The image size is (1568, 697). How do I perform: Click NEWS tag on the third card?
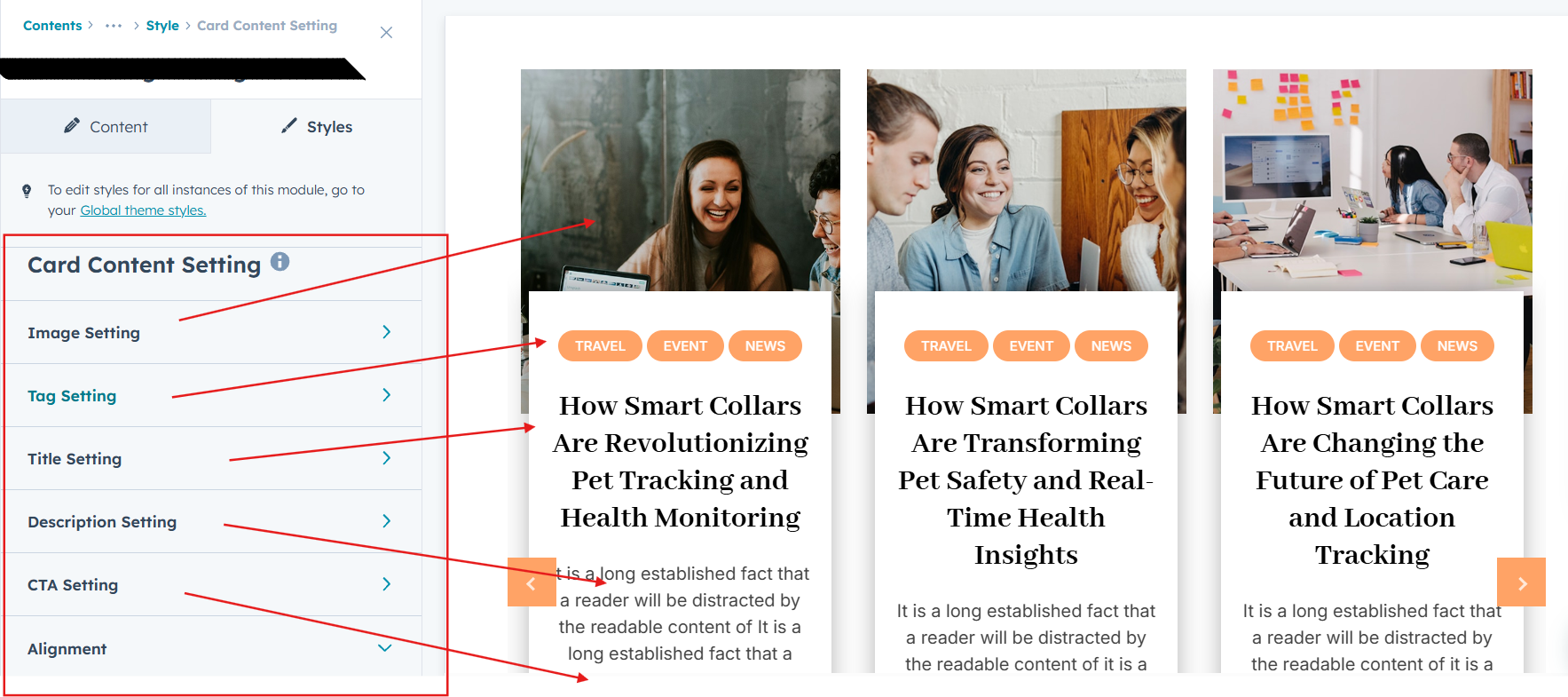(1457, 346)
